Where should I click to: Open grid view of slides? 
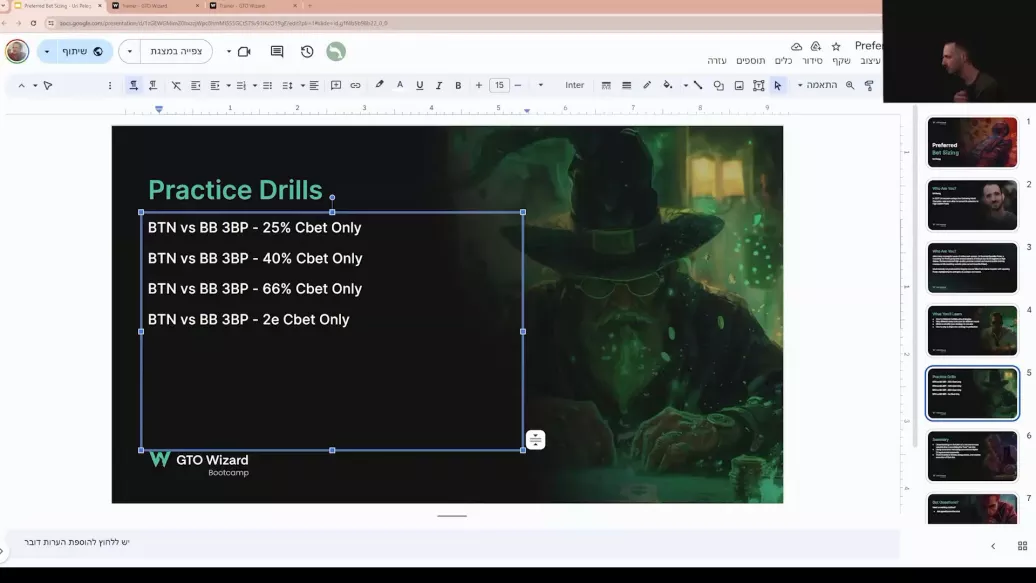pos(1022,546)
